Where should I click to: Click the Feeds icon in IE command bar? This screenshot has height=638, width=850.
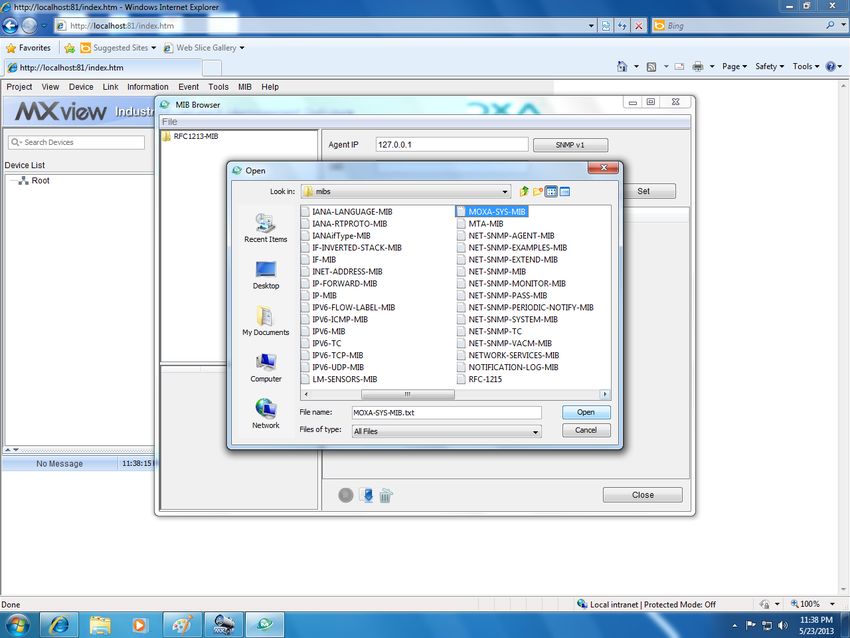click(x=652, y=66)
